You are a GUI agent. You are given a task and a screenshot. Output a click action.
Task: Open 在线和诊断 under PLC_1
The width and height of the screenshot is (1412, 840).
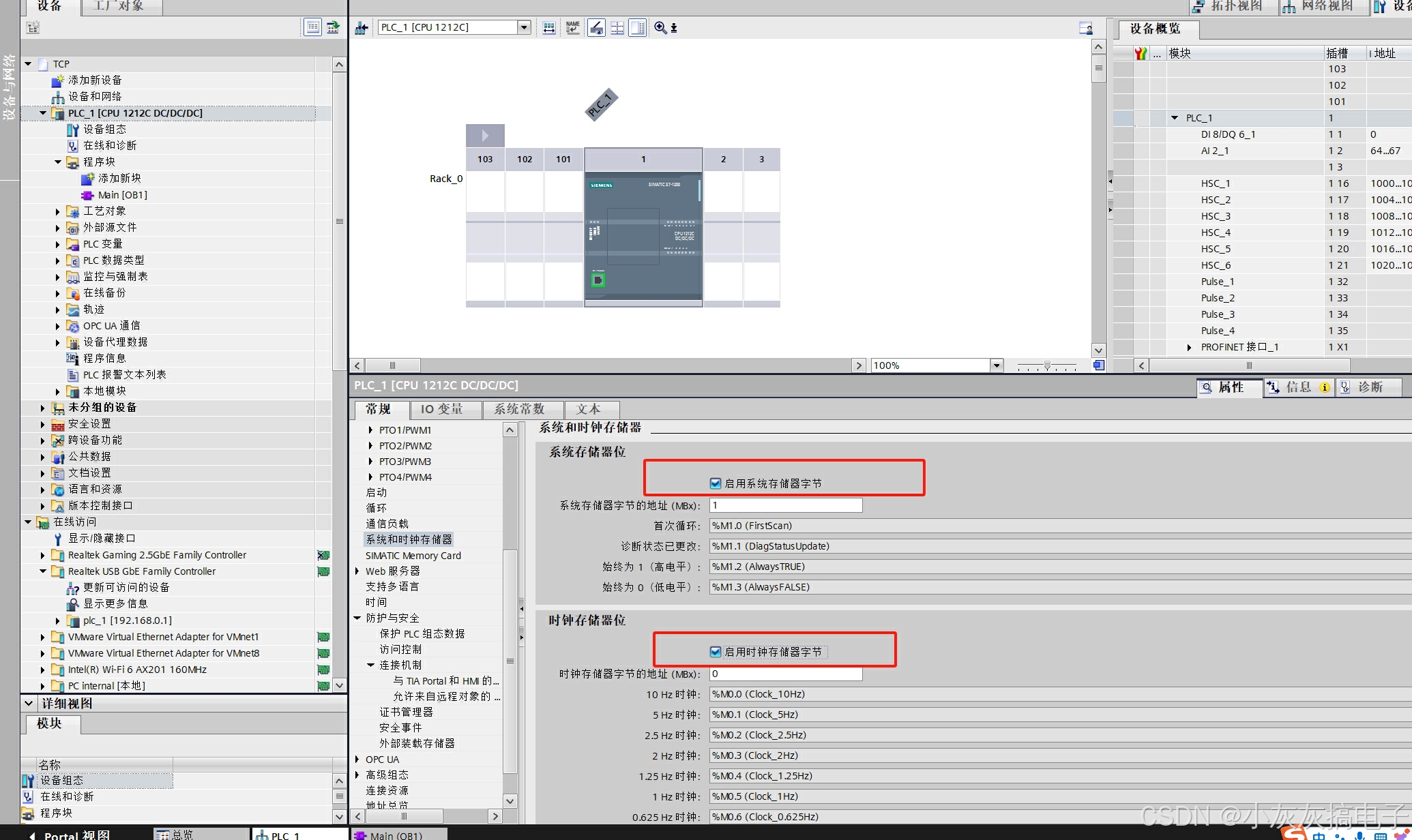point(109,145)
